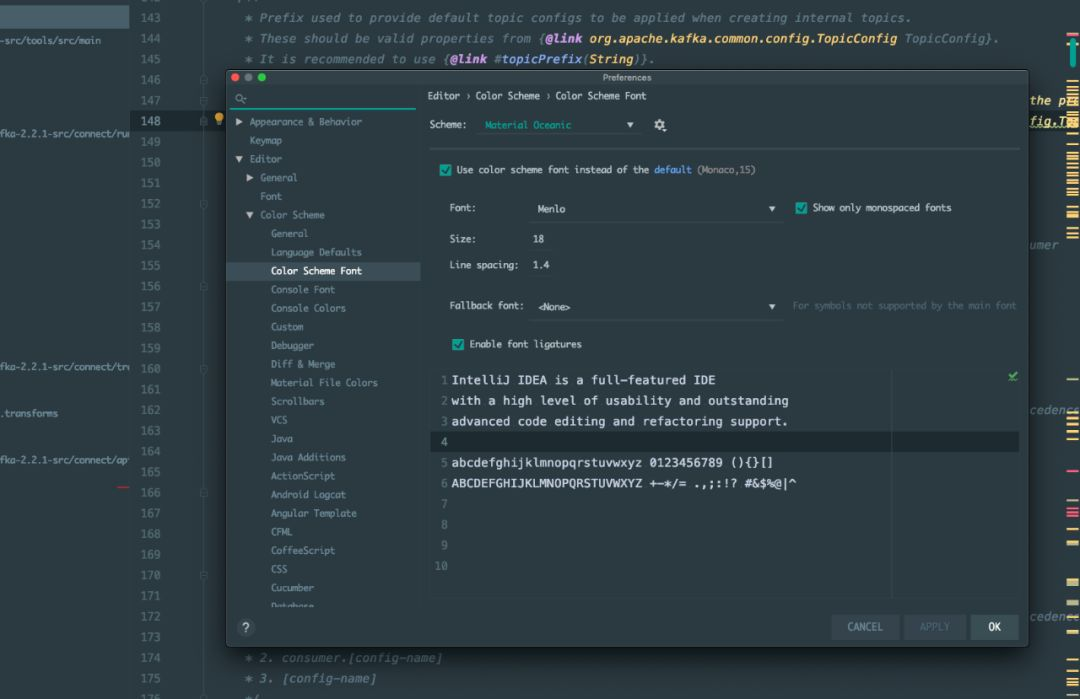Open Material File Colors page
Screen dimensions: 1080x699
(x=324, y=382)
